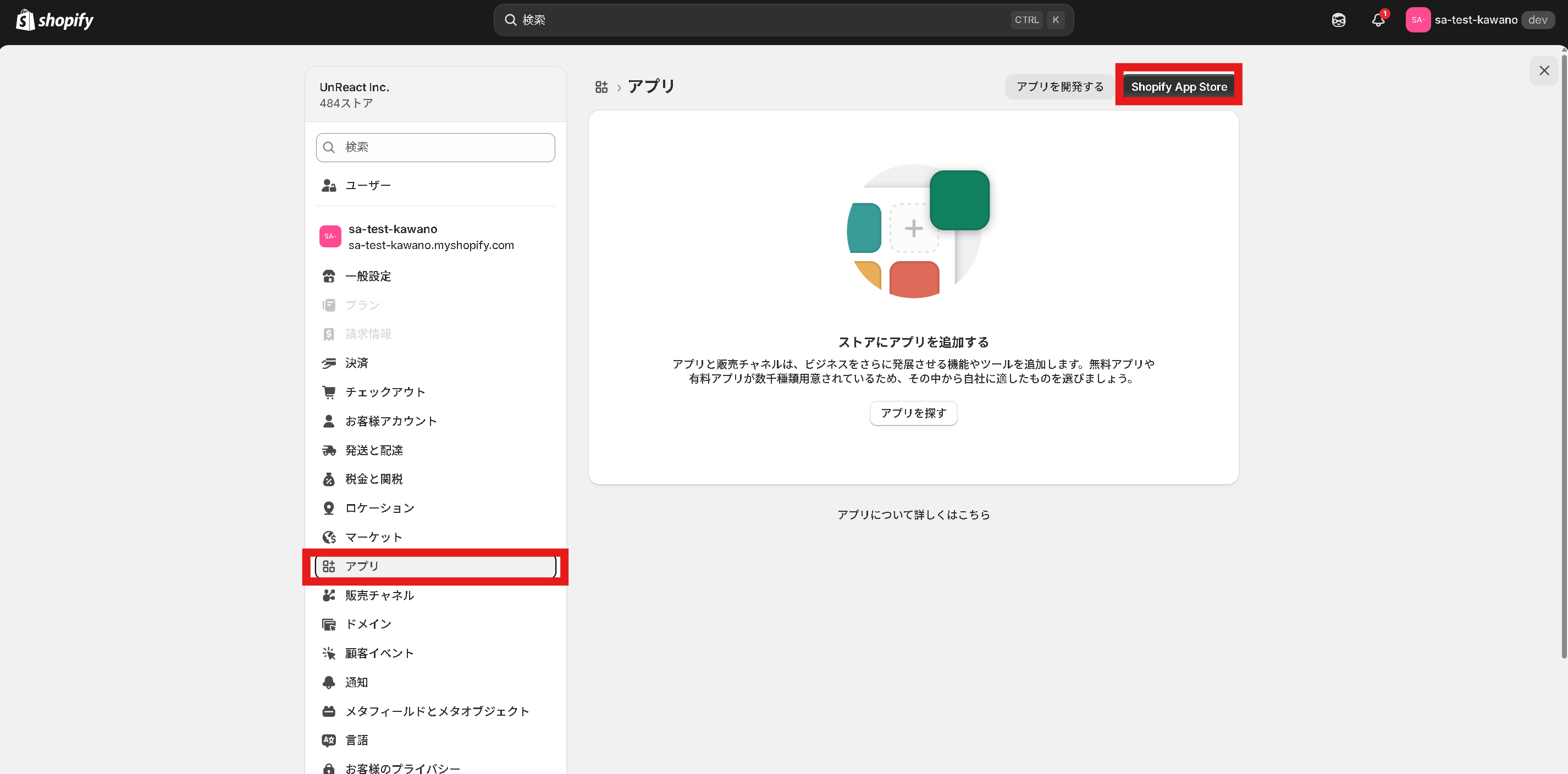Open 顧客イベント settings
The image size is (1568, 774).
tap(435, 653)
